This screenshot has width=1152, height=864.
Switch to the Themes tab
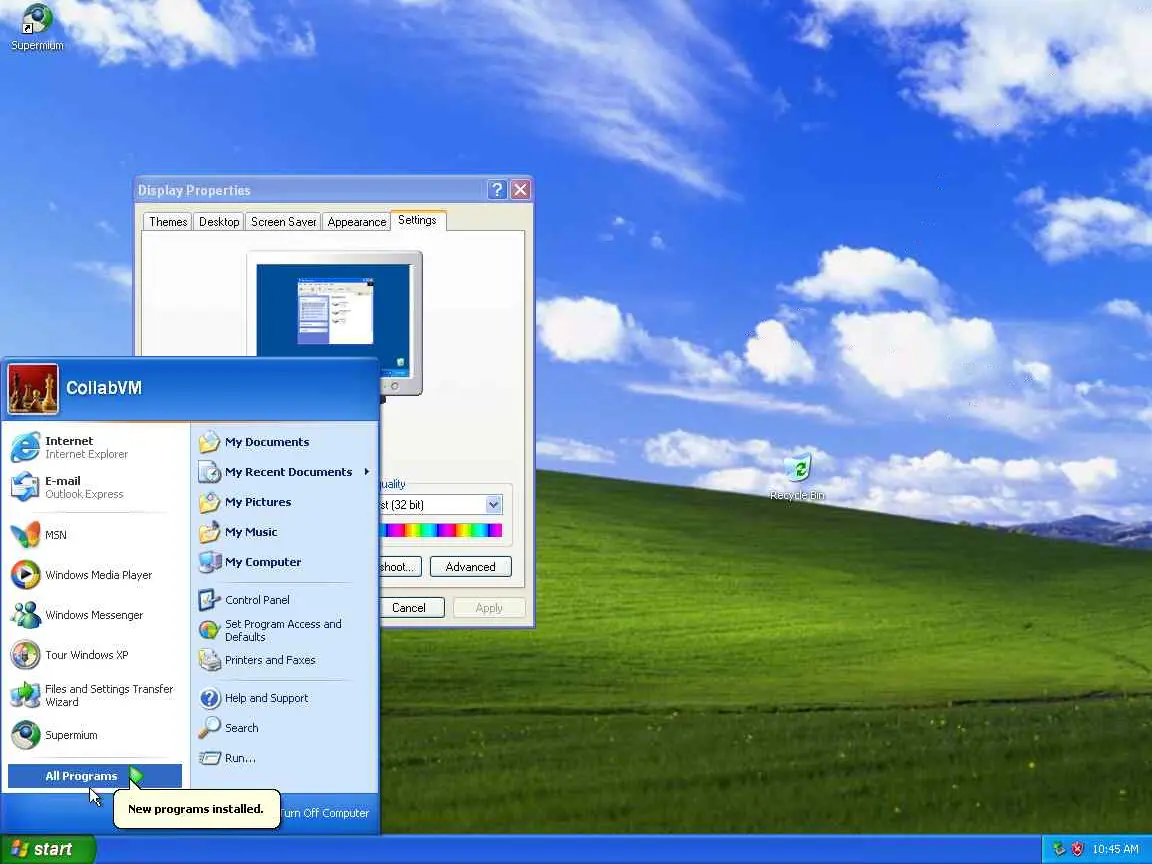(x=168, y=222)
